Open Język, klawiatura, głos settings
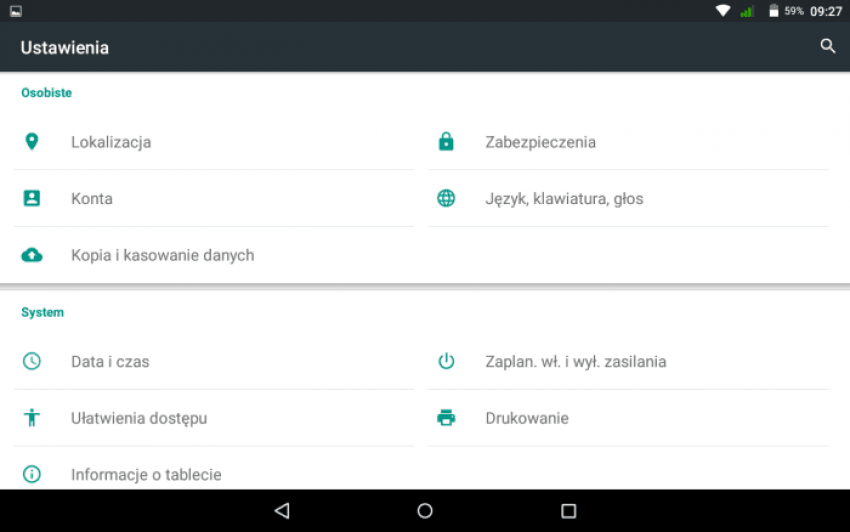 pos(628,198)
